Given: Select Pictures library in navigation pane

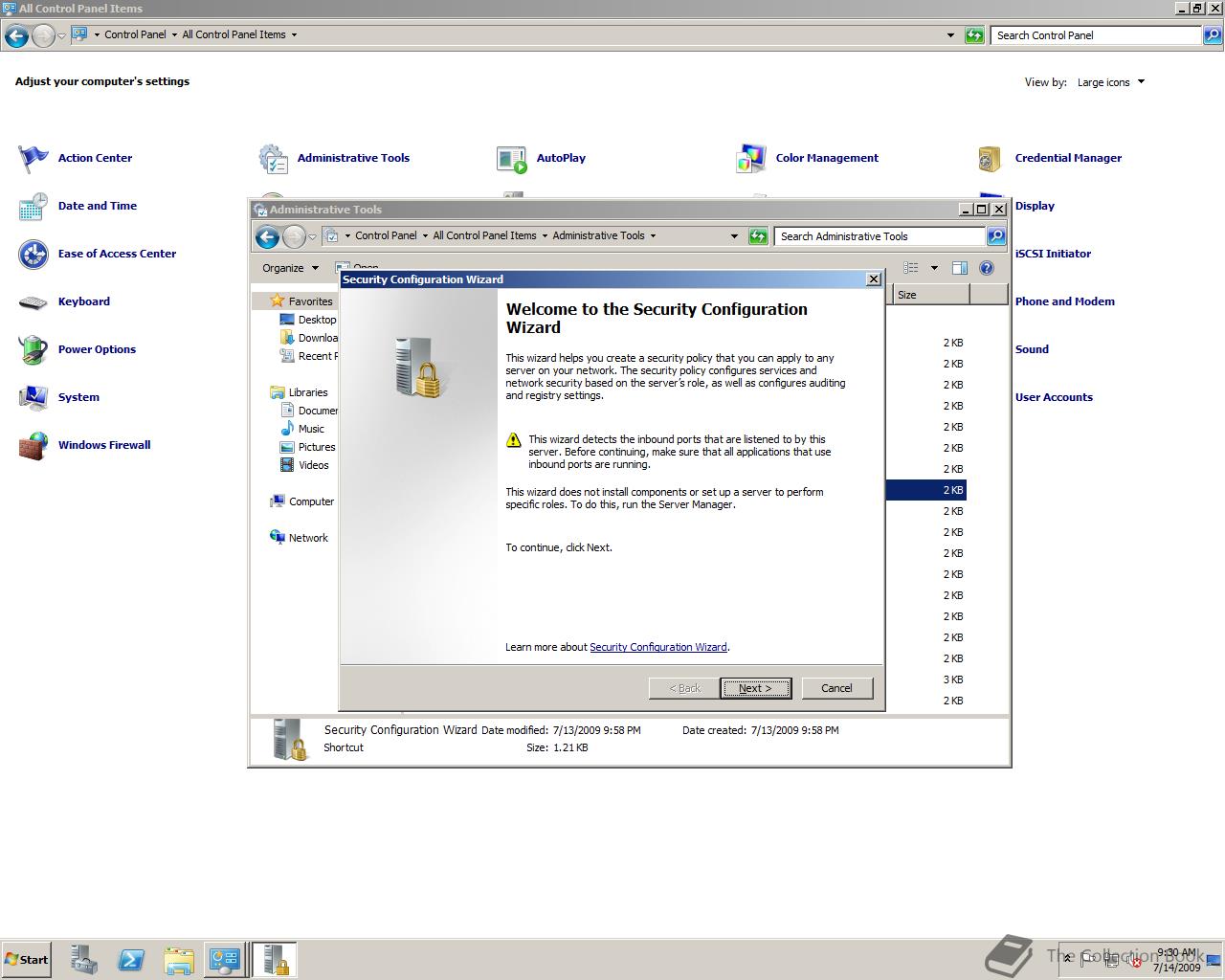Looking at the screenshot, I should (x=317, y=447).
